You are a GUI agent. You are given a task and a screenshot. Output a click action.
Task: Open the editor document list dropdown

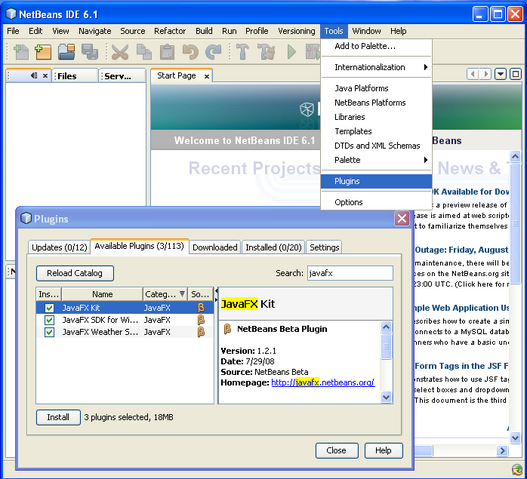pos(500,74)
